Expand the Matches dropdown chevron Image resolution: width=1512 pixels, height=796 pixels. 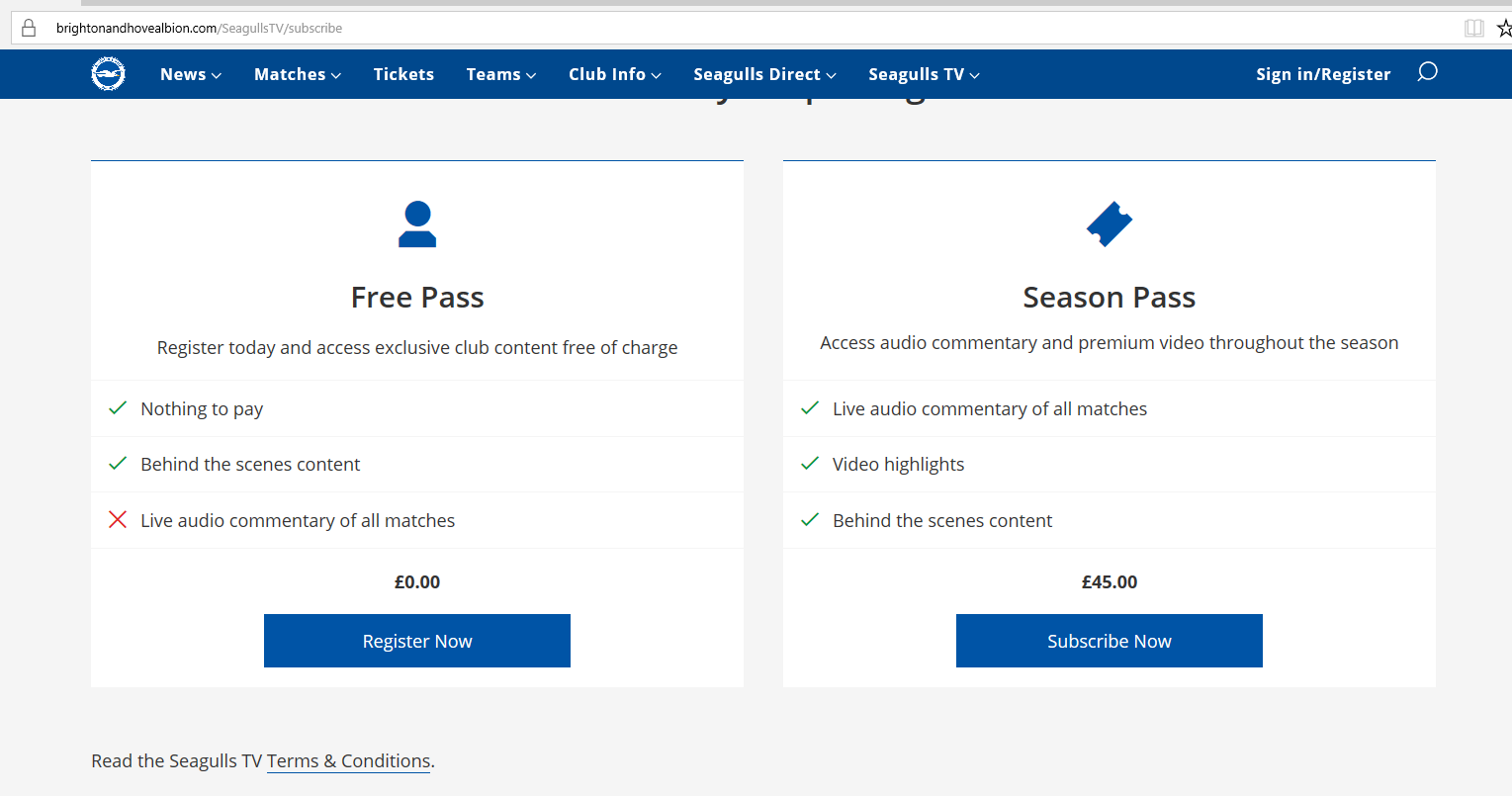click(336, 76)
